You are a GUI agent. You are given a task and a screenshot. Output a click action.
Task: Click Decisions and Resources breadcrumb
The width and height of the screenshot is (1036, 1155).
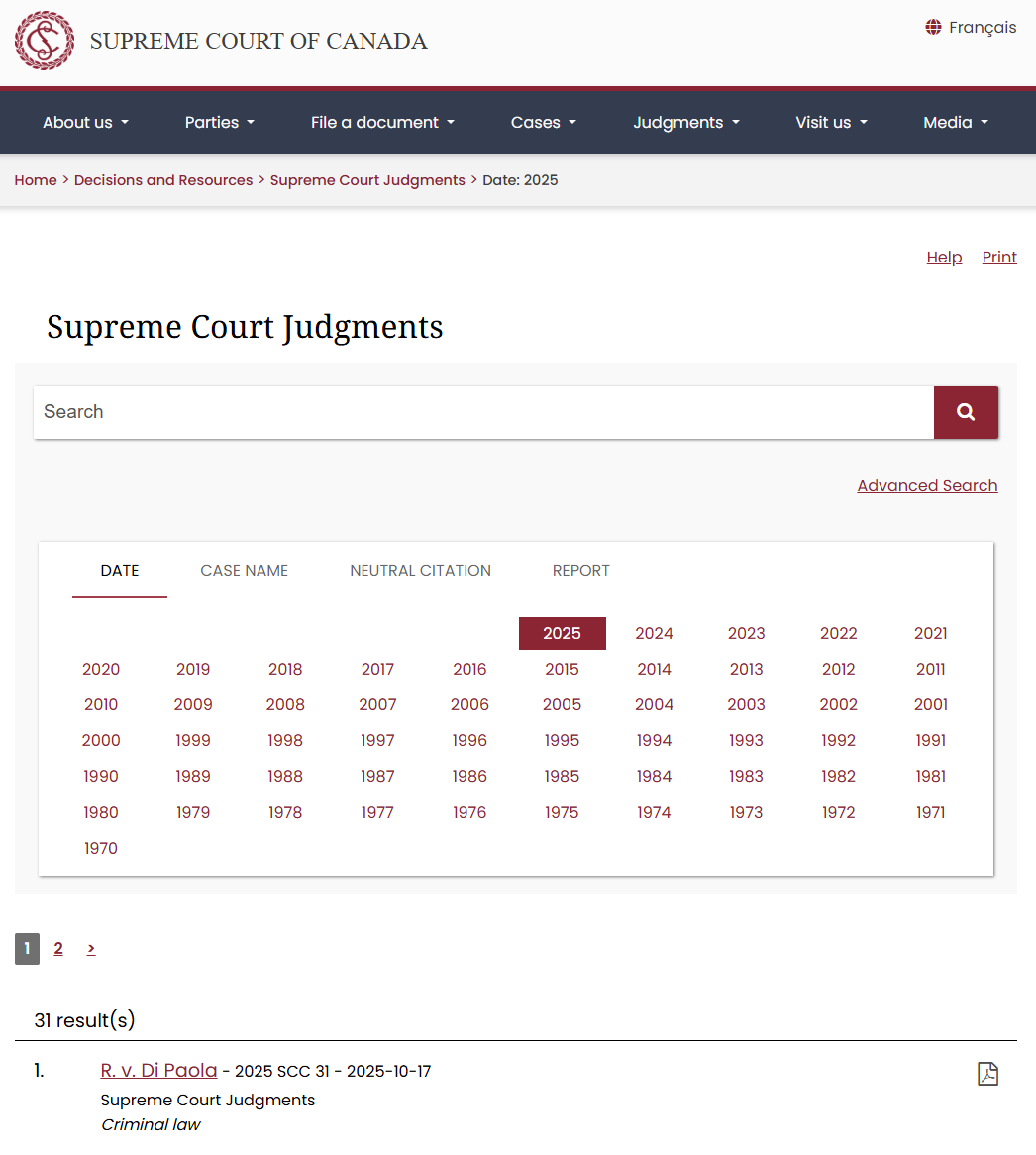click(163, 180)
